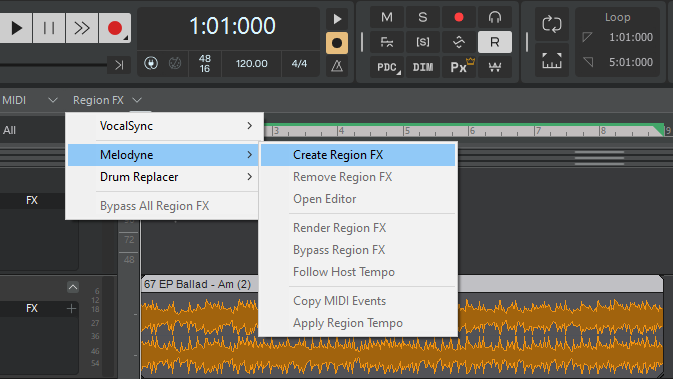This screenshot has width=673, height=379.
Task: Change the 4/4 time signature
Action: [299, 64]
